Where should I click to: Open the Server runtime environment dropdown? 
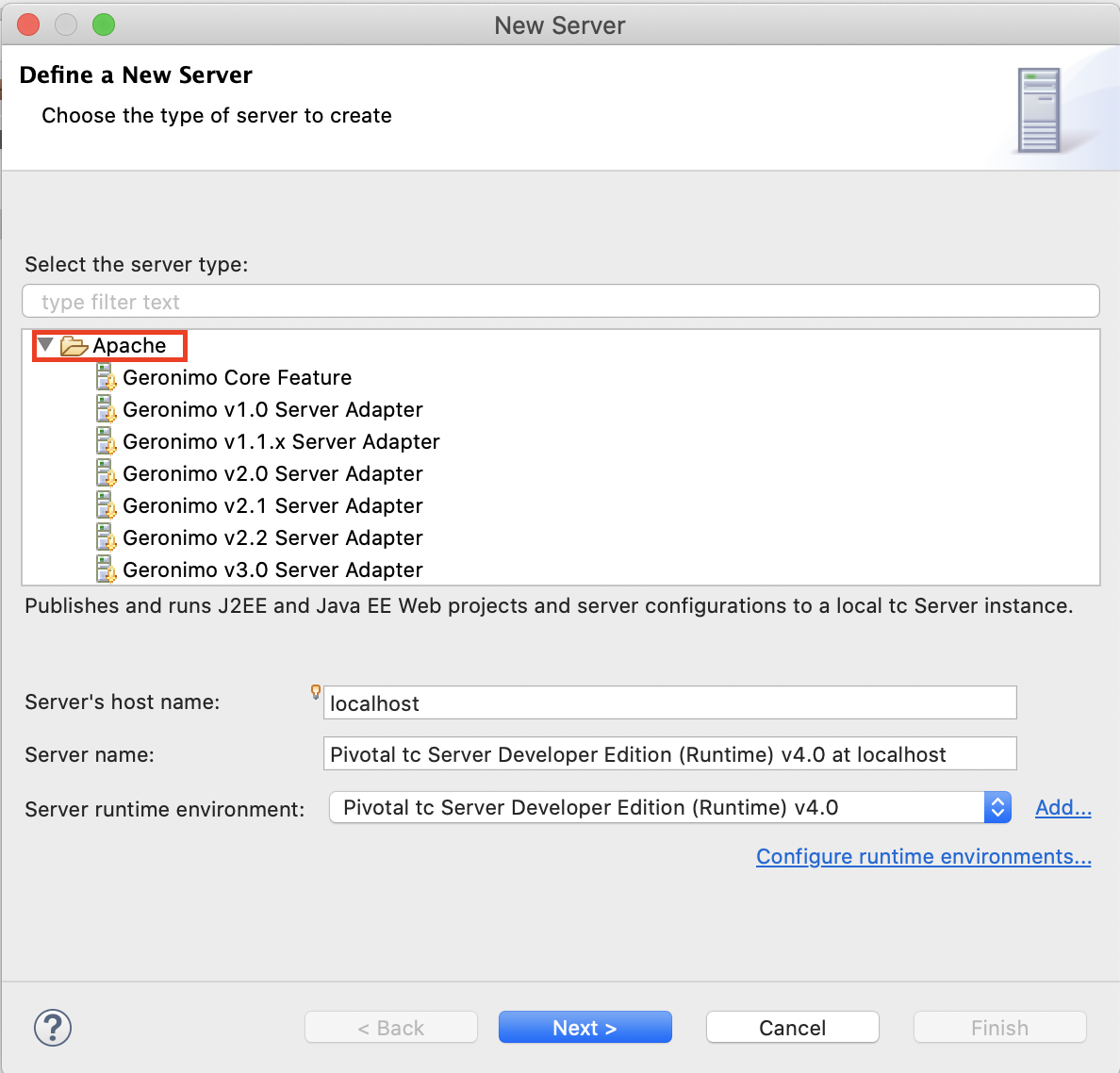[x=670, y=807]
